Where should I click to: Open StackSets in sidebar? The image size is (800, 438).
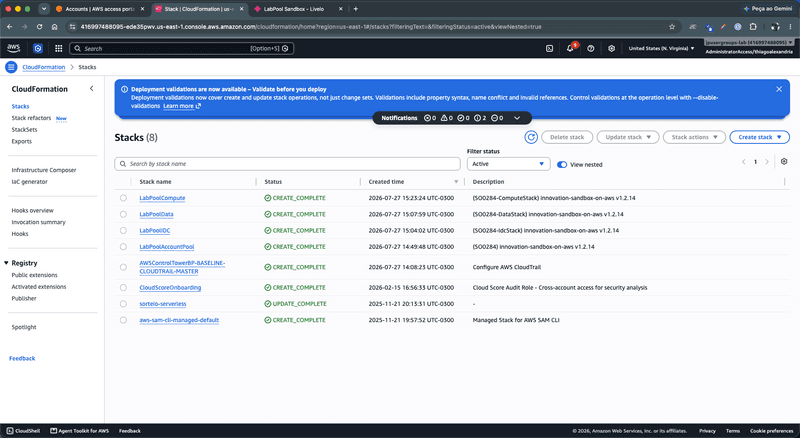coord(24,130)
